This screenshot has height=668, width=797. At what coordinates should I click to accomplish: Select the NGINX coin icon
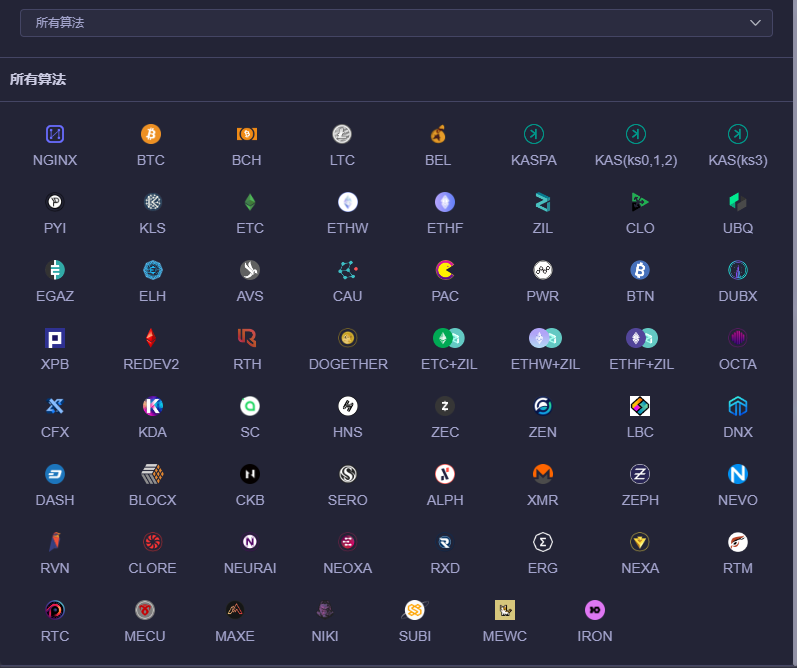pos(55,134)
